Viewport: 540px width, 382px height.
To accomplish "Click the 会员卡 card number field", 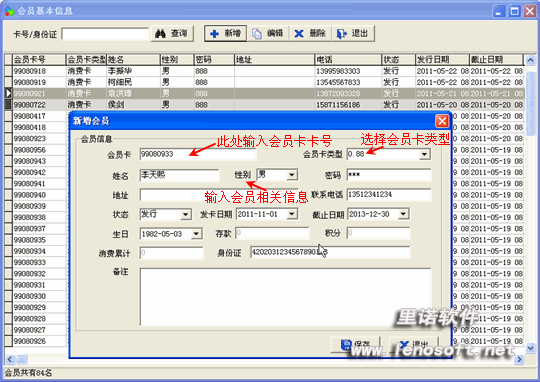I will (198, 154).
